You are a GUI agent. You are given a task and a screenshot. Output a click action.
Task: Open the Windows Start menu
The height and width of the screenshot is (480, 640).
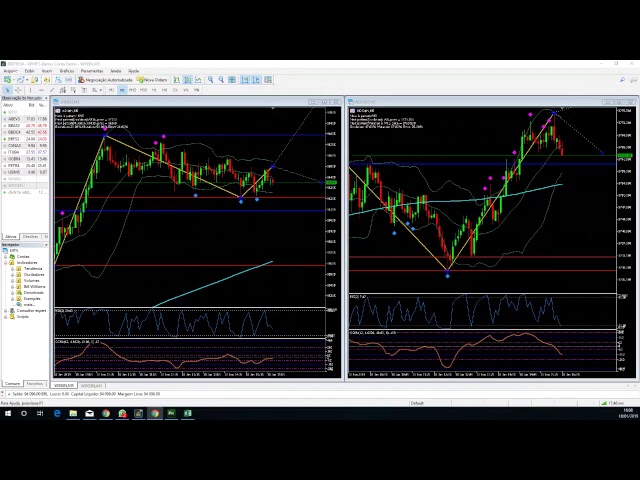coord(8,413)
